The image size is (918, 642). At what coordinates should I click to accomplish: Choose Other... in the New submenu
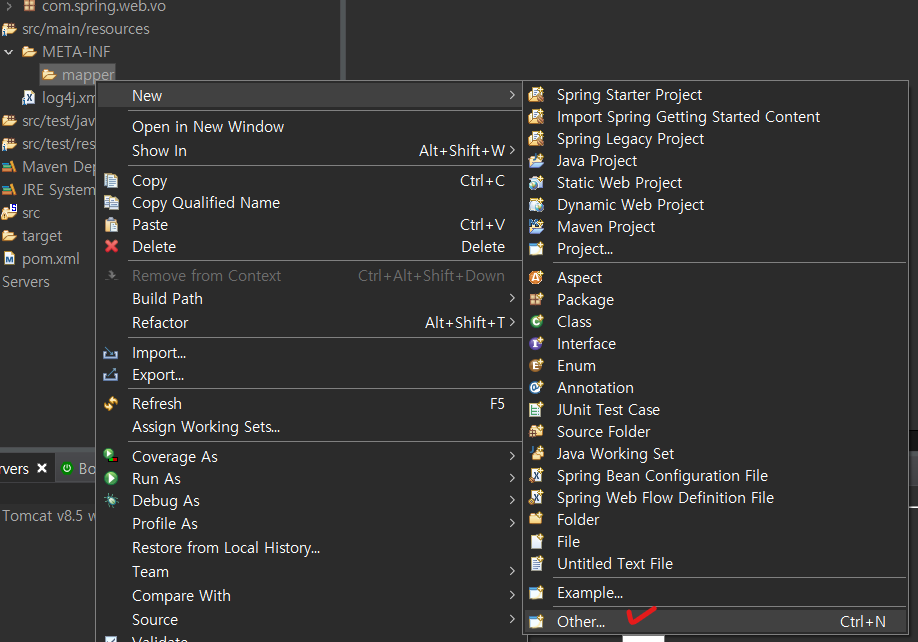pos(715,622)
